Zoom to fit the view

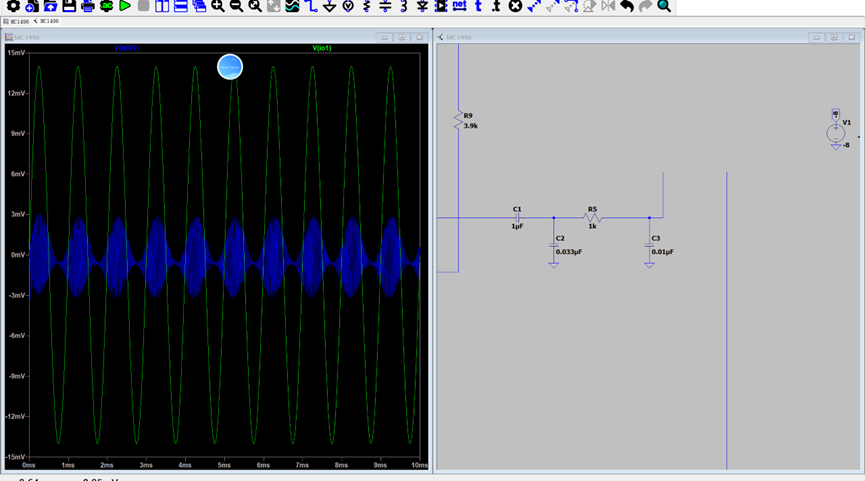click(x=255, y=6)
